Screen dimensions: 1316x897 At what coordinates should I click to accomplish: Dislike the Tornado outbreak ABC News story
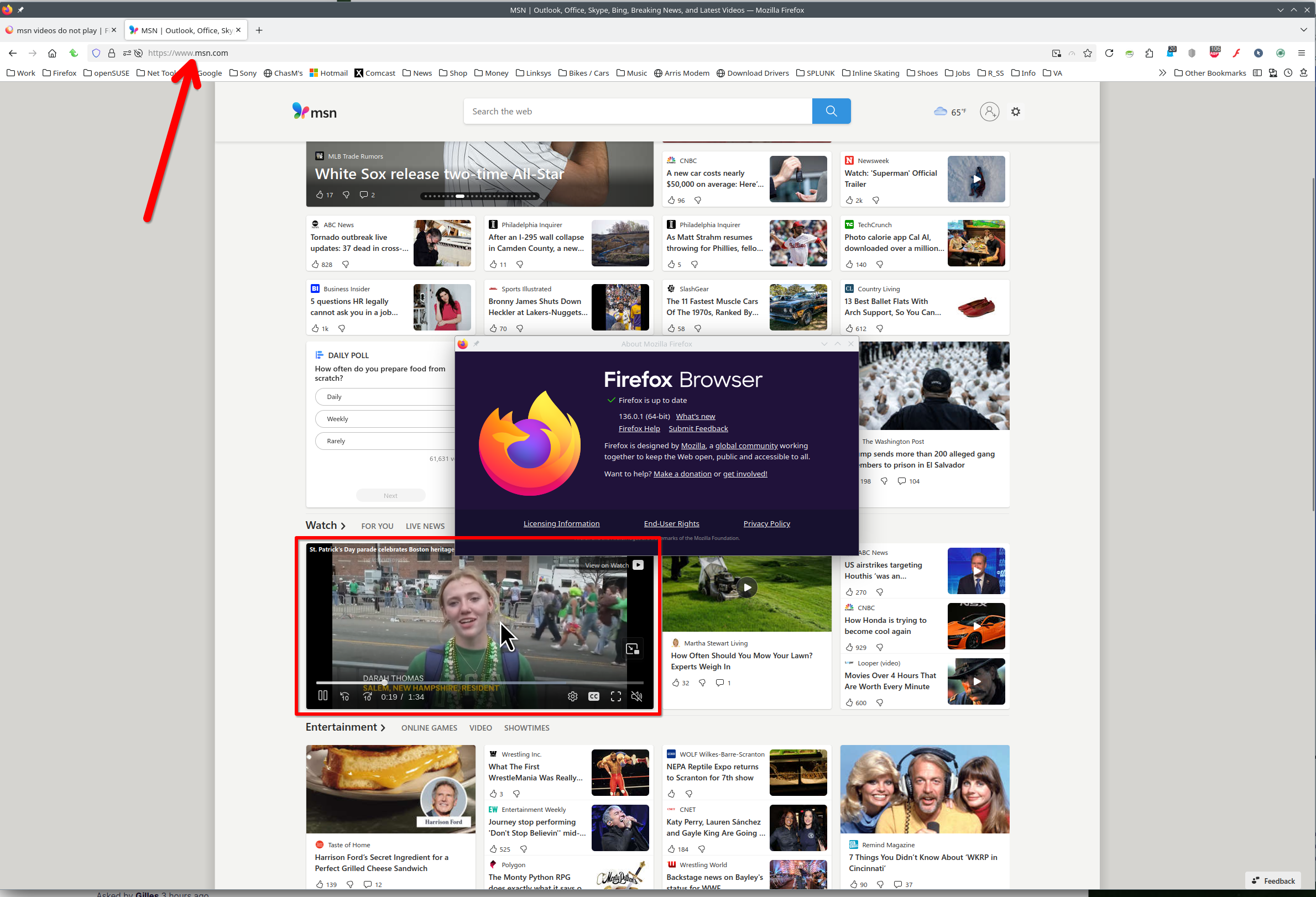point(346,264)
